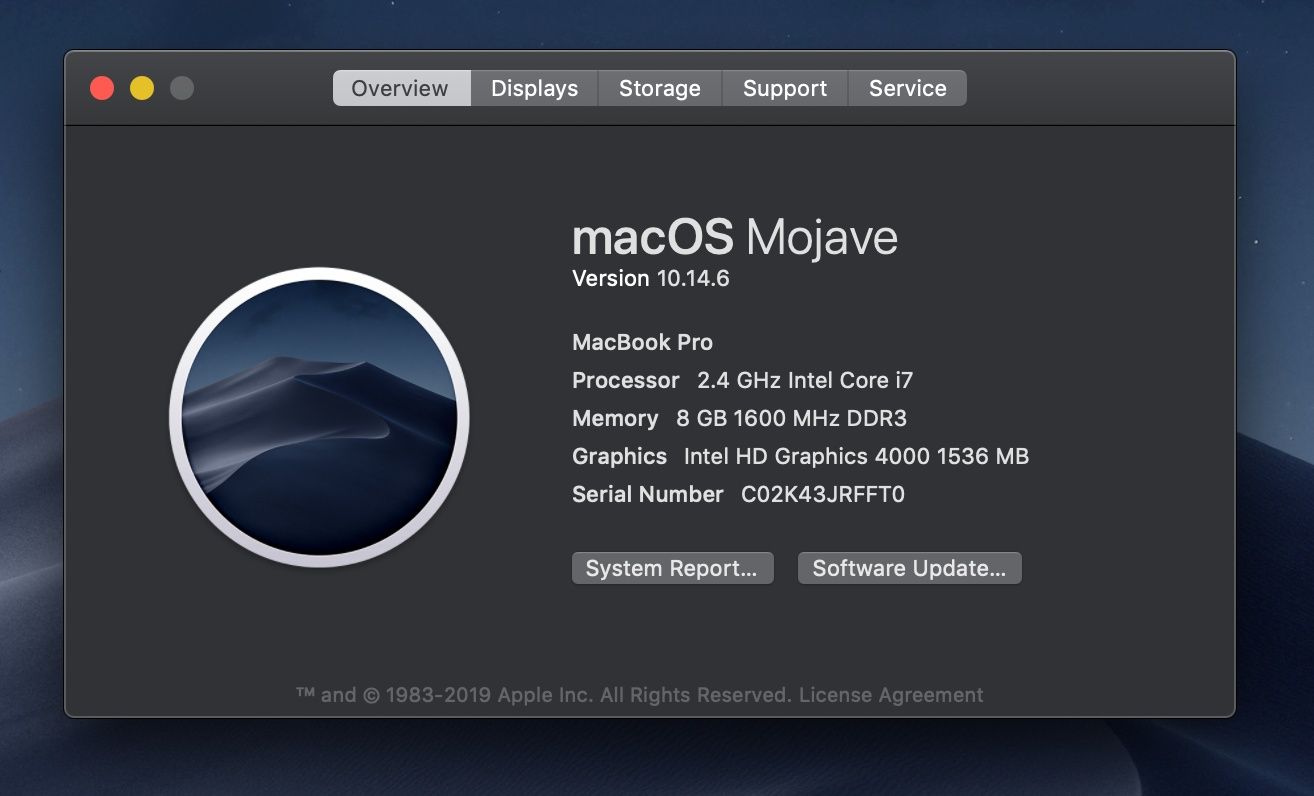Click the grayed-out zoom window button

point(182,88)
